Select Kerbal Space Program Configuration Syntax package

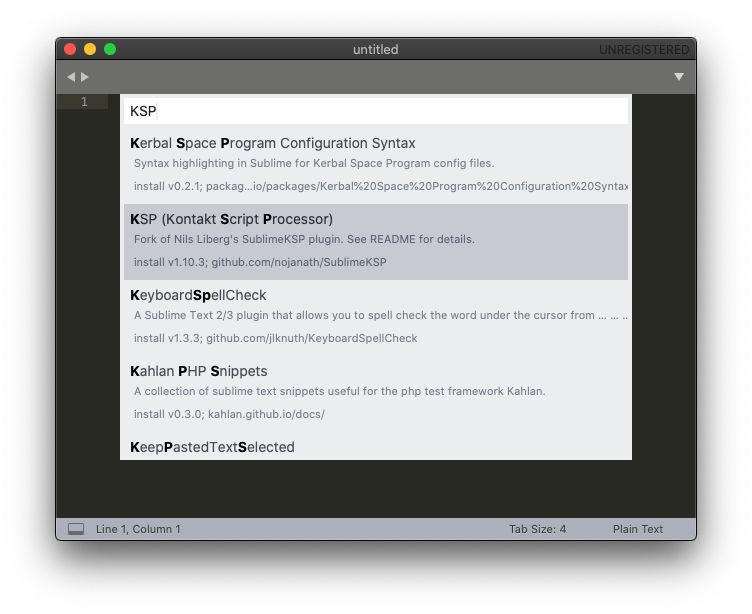point(273,143)
